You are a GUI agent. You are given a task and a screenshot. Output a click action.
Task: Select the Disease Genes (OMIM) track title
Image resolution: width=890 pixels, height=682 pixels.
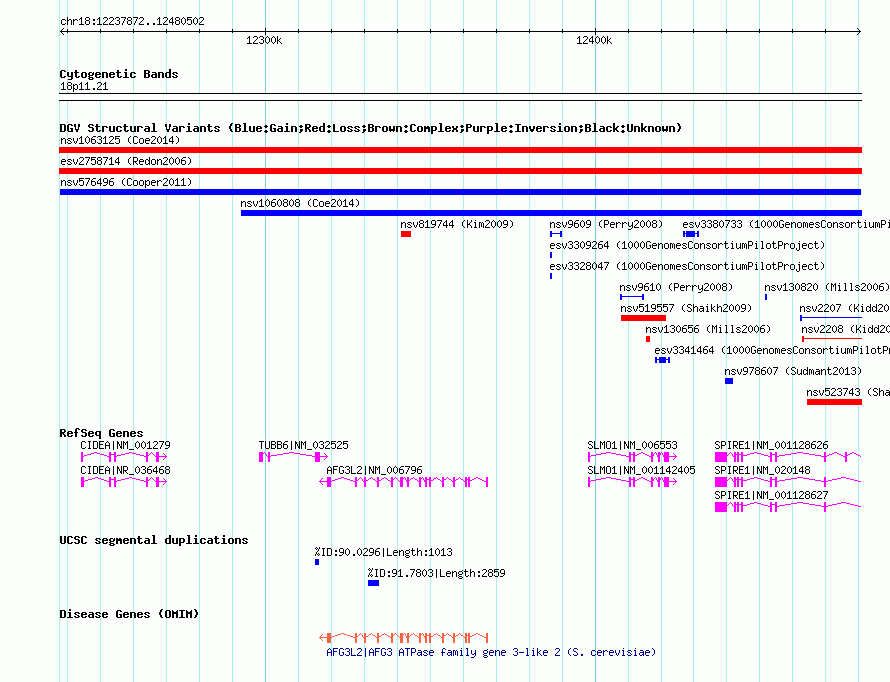pyautogui.click(x=129, y=614)
